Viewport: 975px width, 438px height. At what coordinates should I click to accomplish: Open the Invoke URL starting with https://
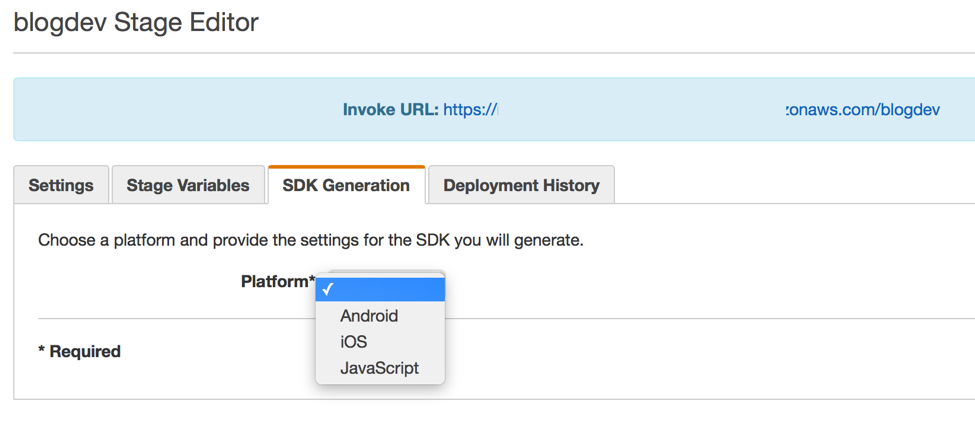pyautogui.click(x=470, y=110)
